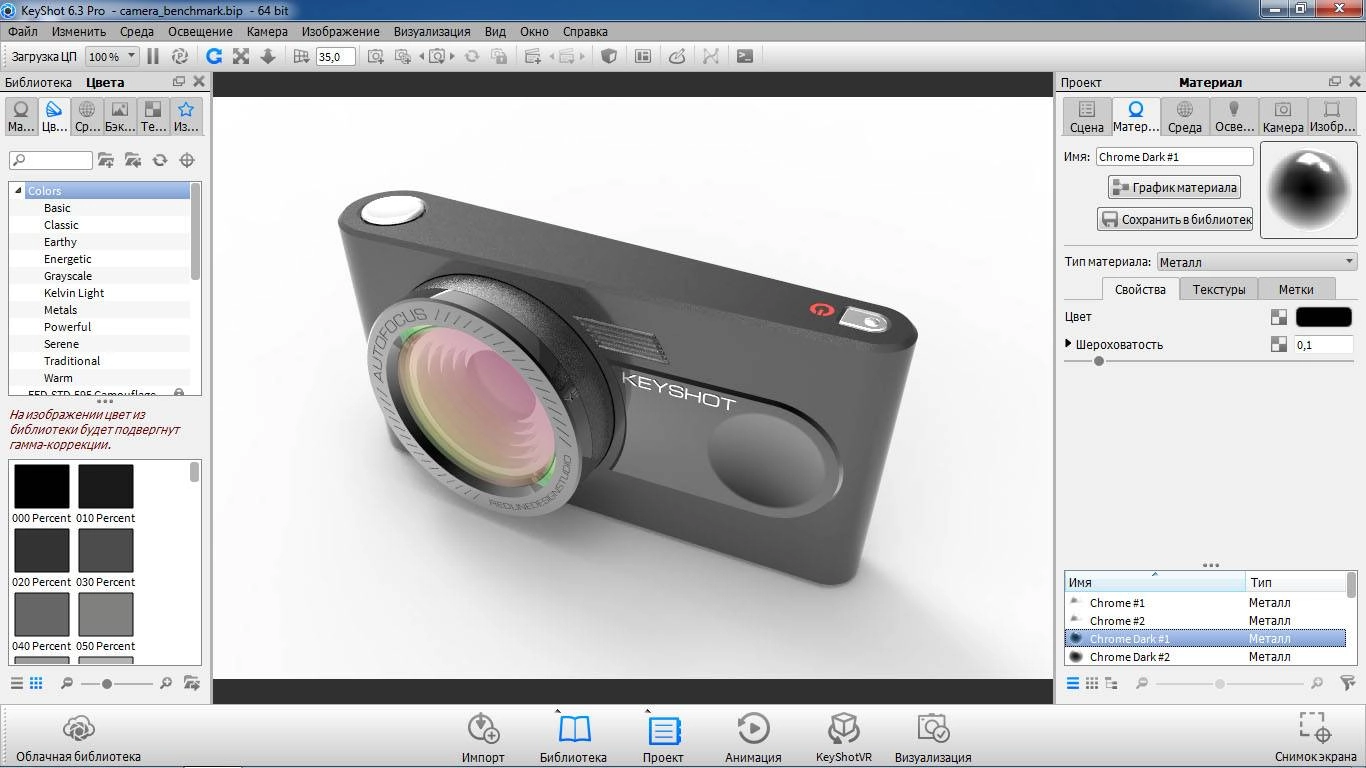
Task: Click the Импорт icon
Action: (x=483, y=738)
